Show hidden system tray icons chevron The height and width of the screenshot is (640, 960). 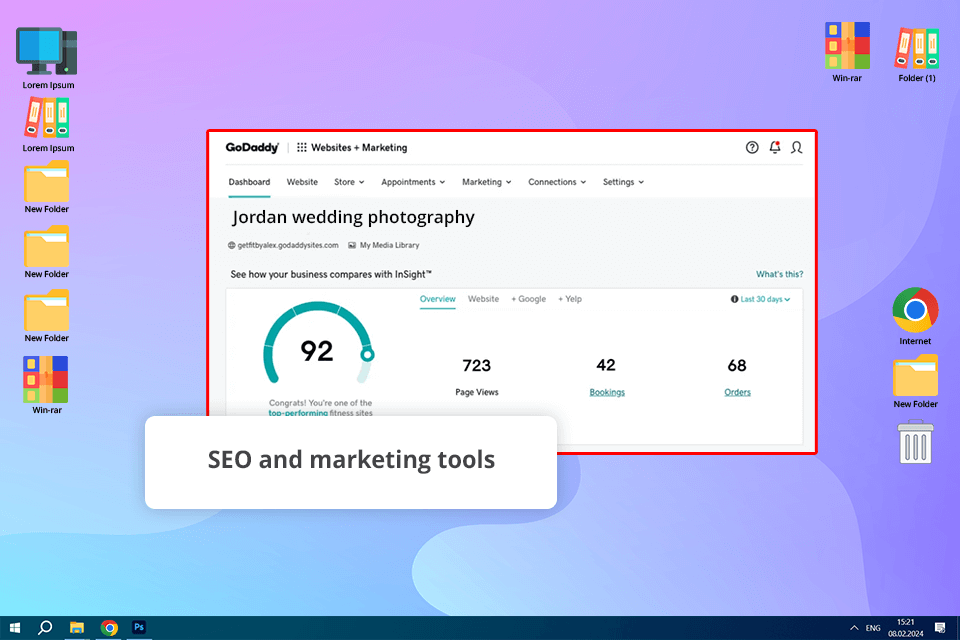click(x=853, y=628)
